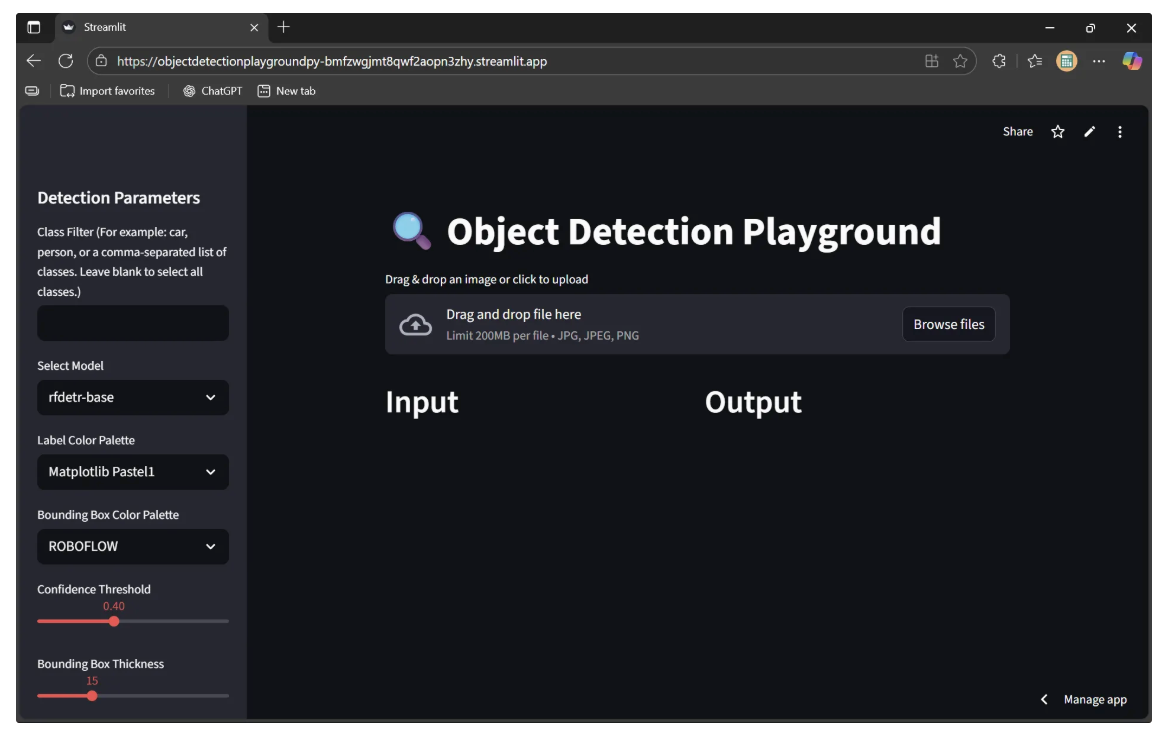This screenshot has width=1162, height=732.
Task: Restore down the browser window
Action: point(1090,27)
